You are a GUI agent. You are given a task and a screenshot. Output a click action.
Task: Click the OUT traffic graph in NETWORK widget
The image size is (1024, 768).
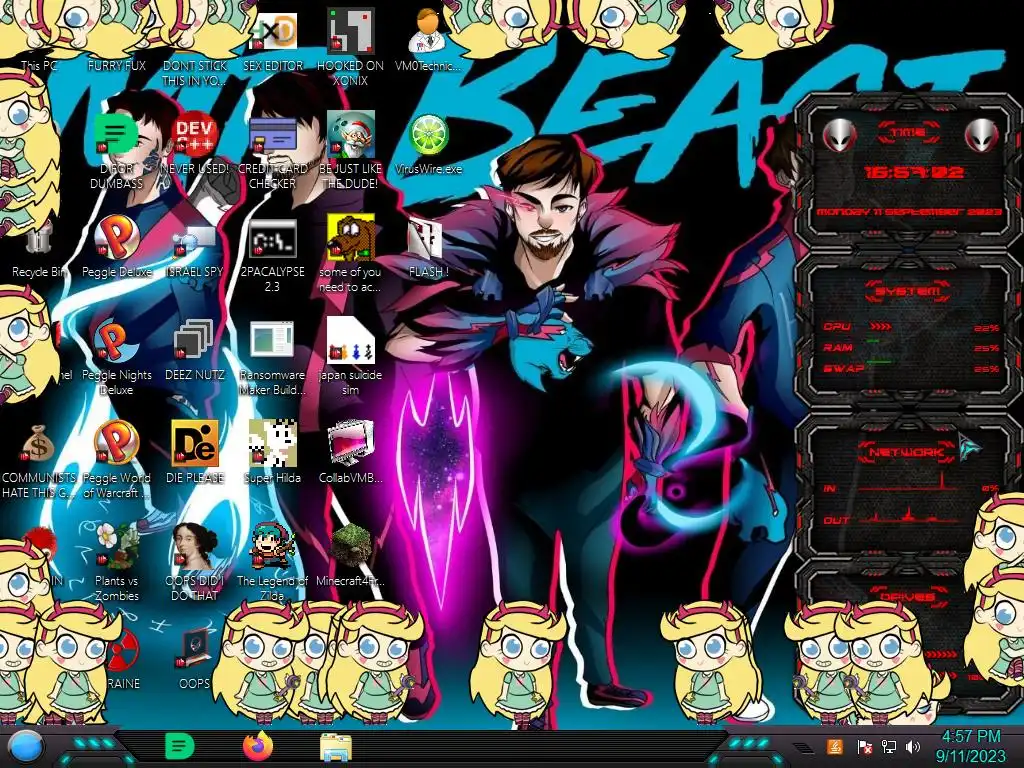(x=910, y=517)
